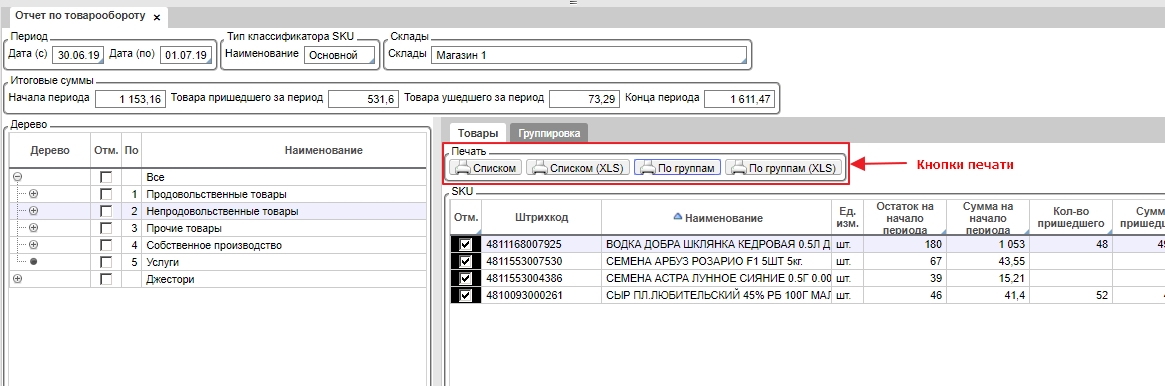Image resolution: width=1165 pixels, height=386 pixels.
Task: Click the Склады field showing Магазин 1
Action: tap(588, 55)
